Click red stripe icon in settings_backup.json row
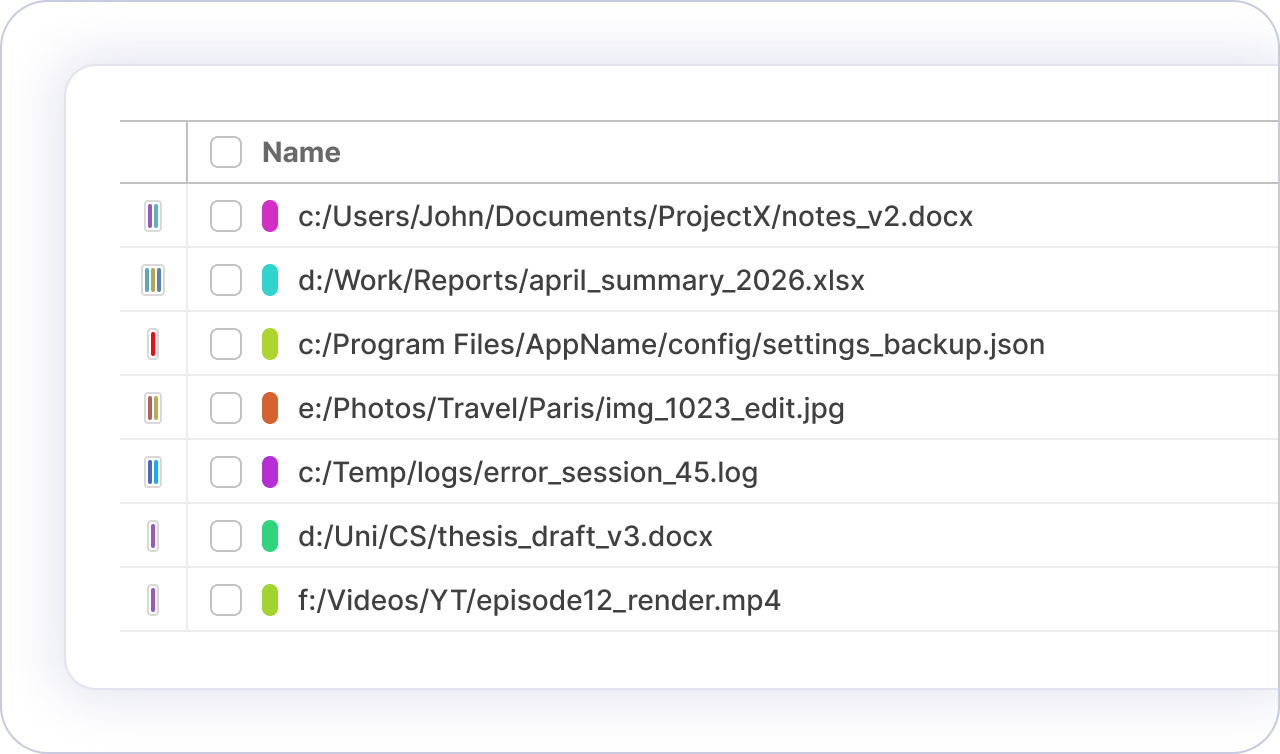1280x754 pixels. point(153,344)
